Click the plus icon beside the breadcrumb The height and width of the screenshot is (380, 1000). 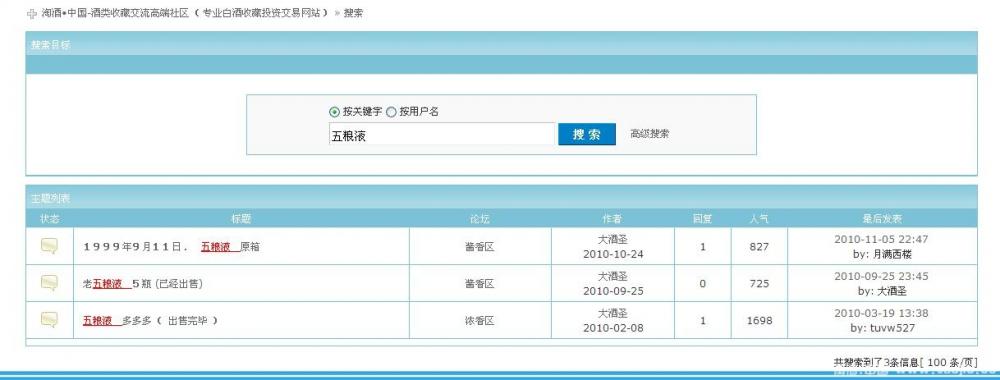point(32,14)
